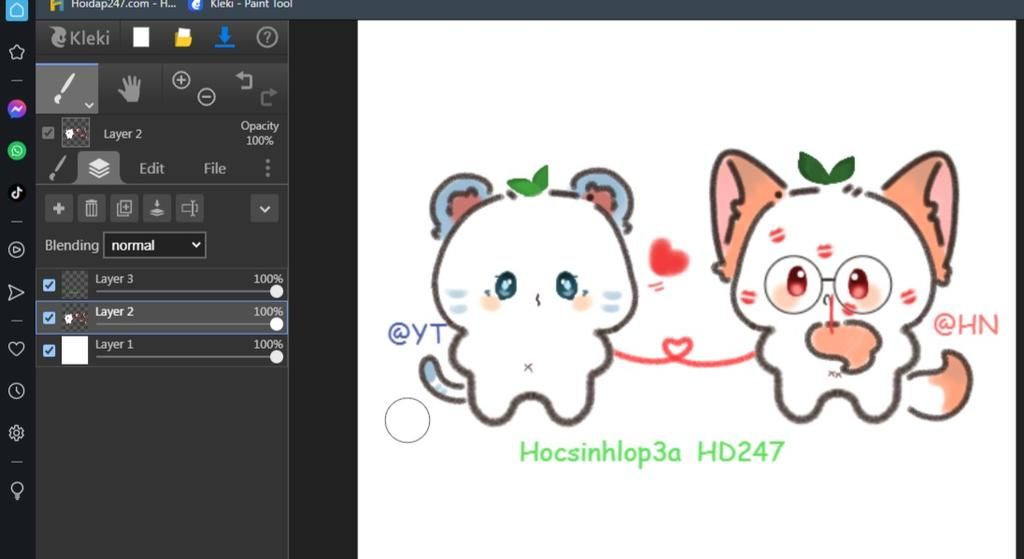Merge layer down
The height and width of the screenshot is (559, 1024).
[x=157, y=208]
